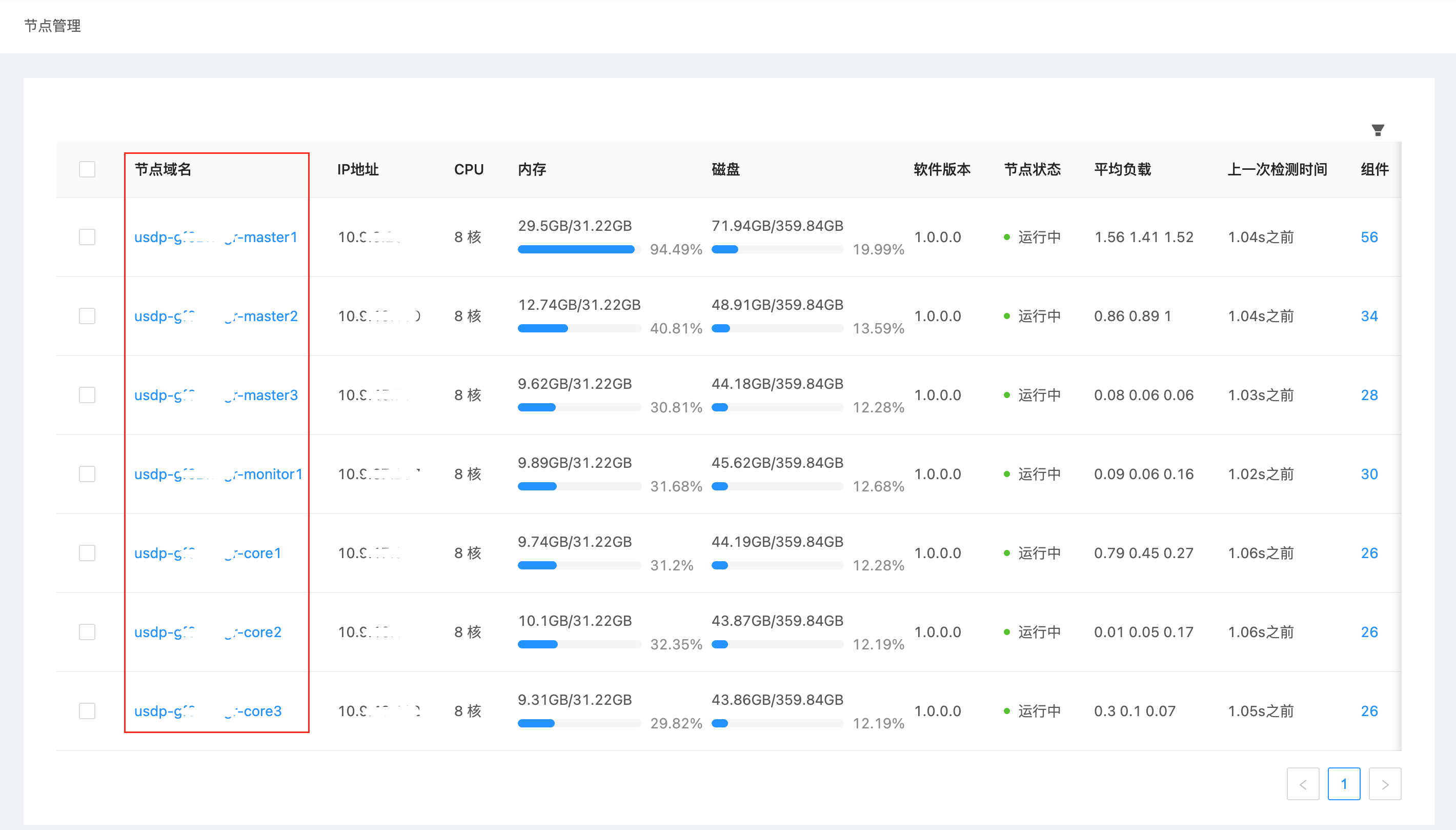Image resolution: width=1456 pixels, height=830 pixels.
Task: Click disk value 48.91GB/359.84GB
Action: coord(778,304)
